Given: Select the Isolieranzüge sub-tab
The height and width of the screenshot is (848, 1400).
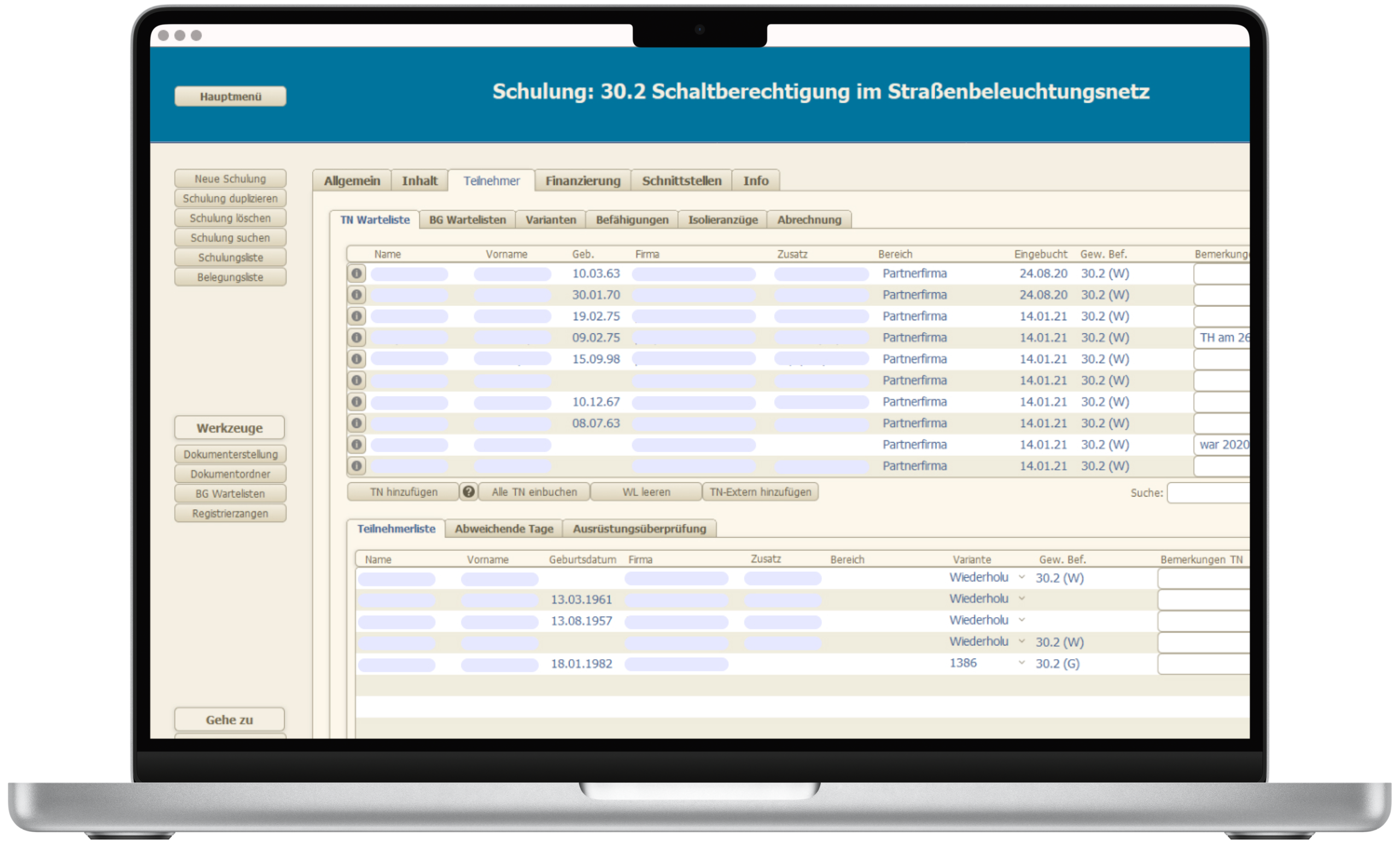Looking at the screenshot, I should [722, 219].
